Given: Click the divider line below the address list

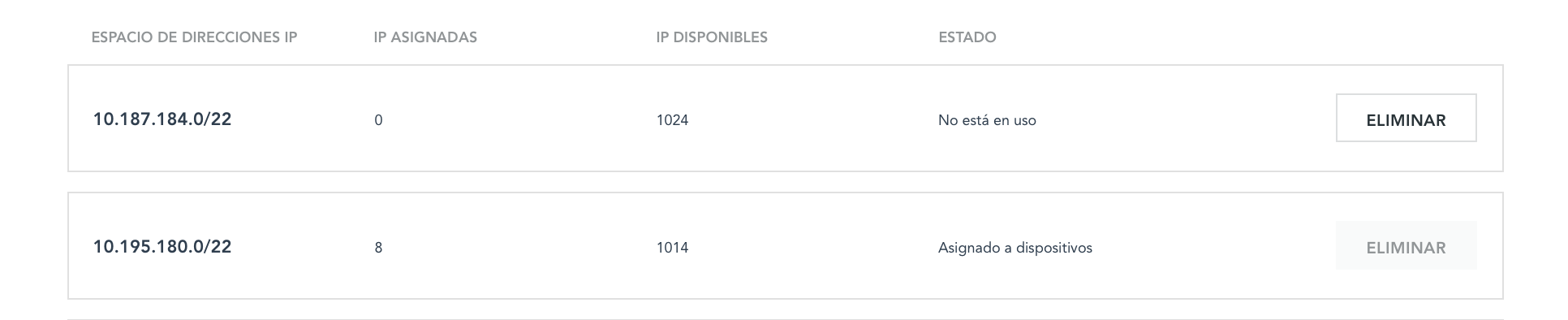Looking at the screenshot, I should coord(785,319).
